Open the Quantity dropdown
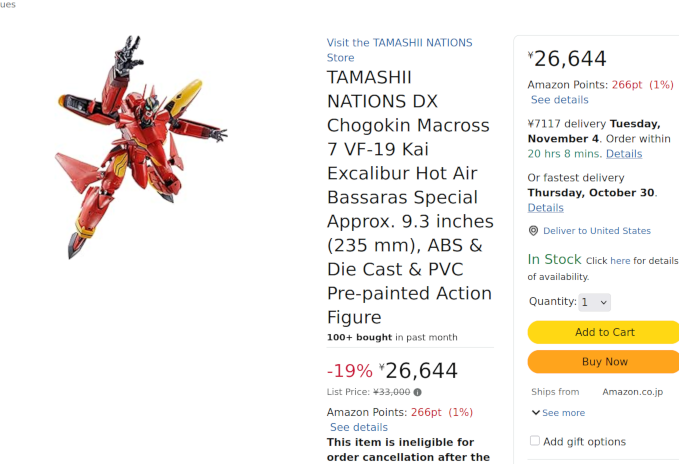Viewport: 679px width, 464px height. [x=594, y=302]
